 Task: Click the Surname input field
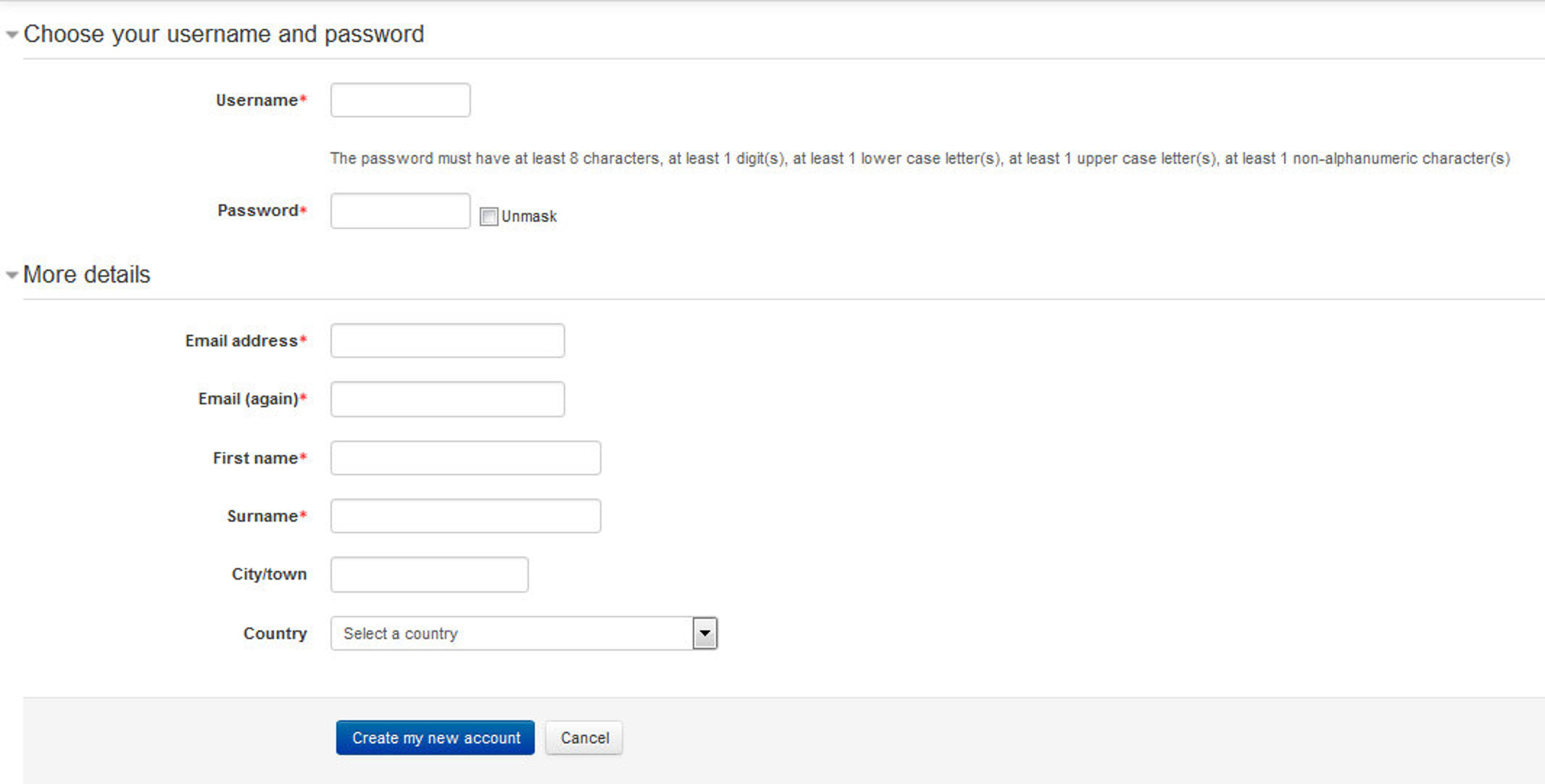click(466, 517)
